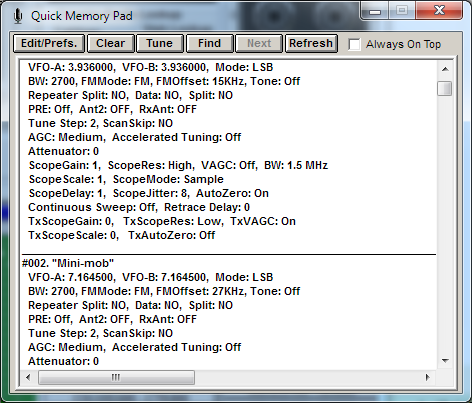Click the line VFO-A: 7.164500

(151, 277)
